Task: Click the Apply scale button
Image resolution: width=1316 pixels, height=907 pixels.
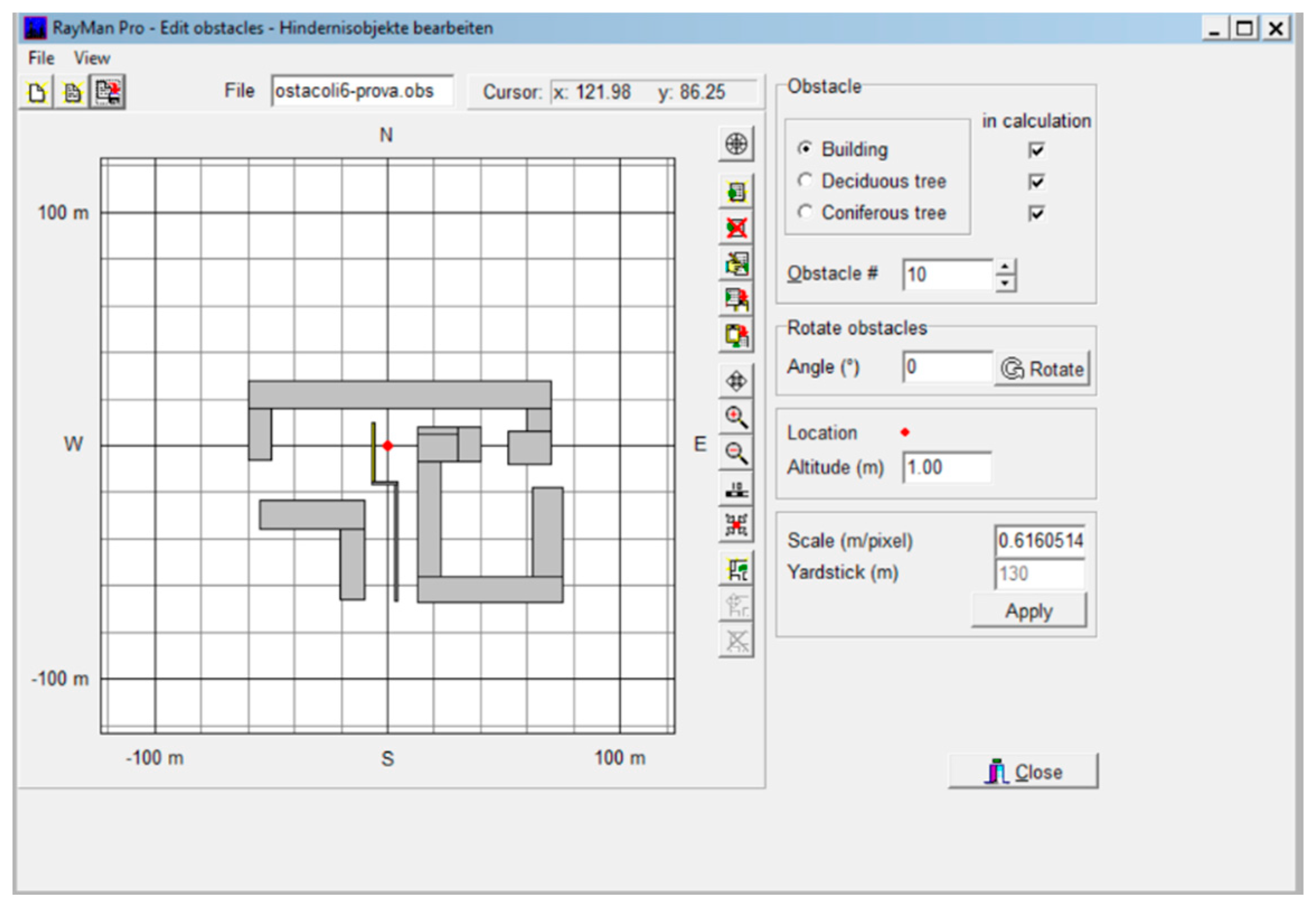Action: point(1029,612)
